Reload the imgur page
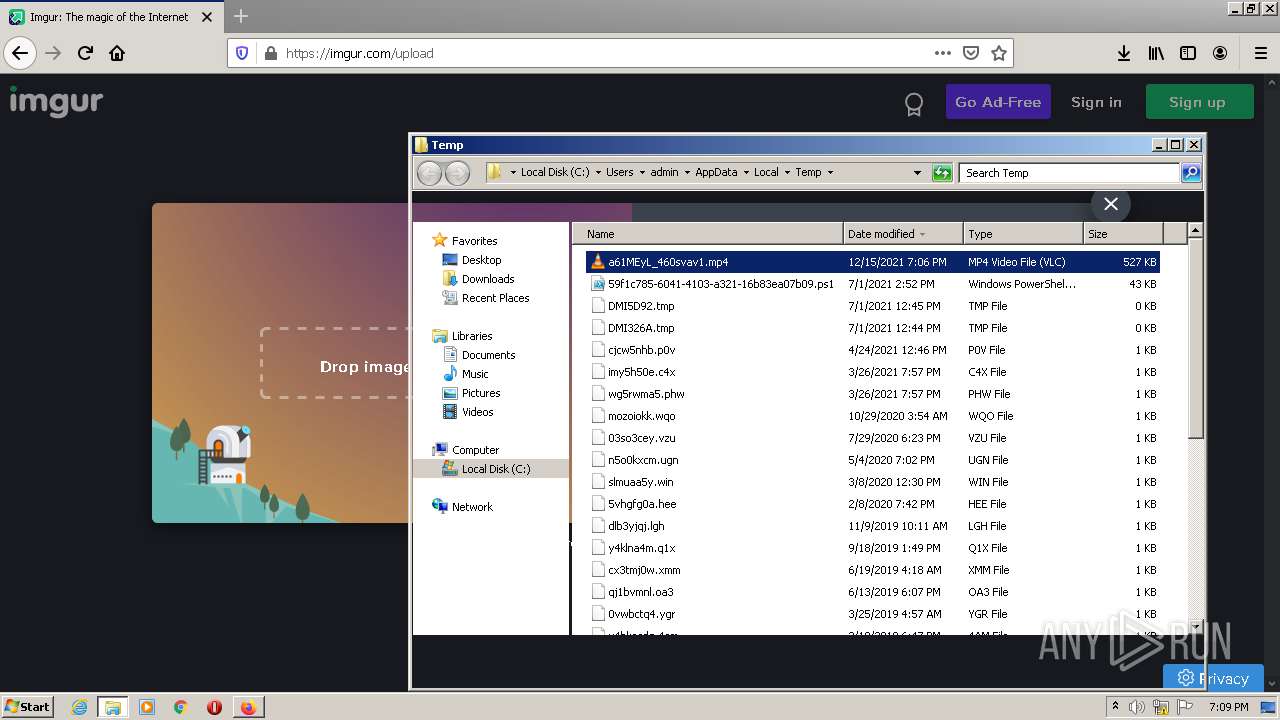 tap(85, 53)
